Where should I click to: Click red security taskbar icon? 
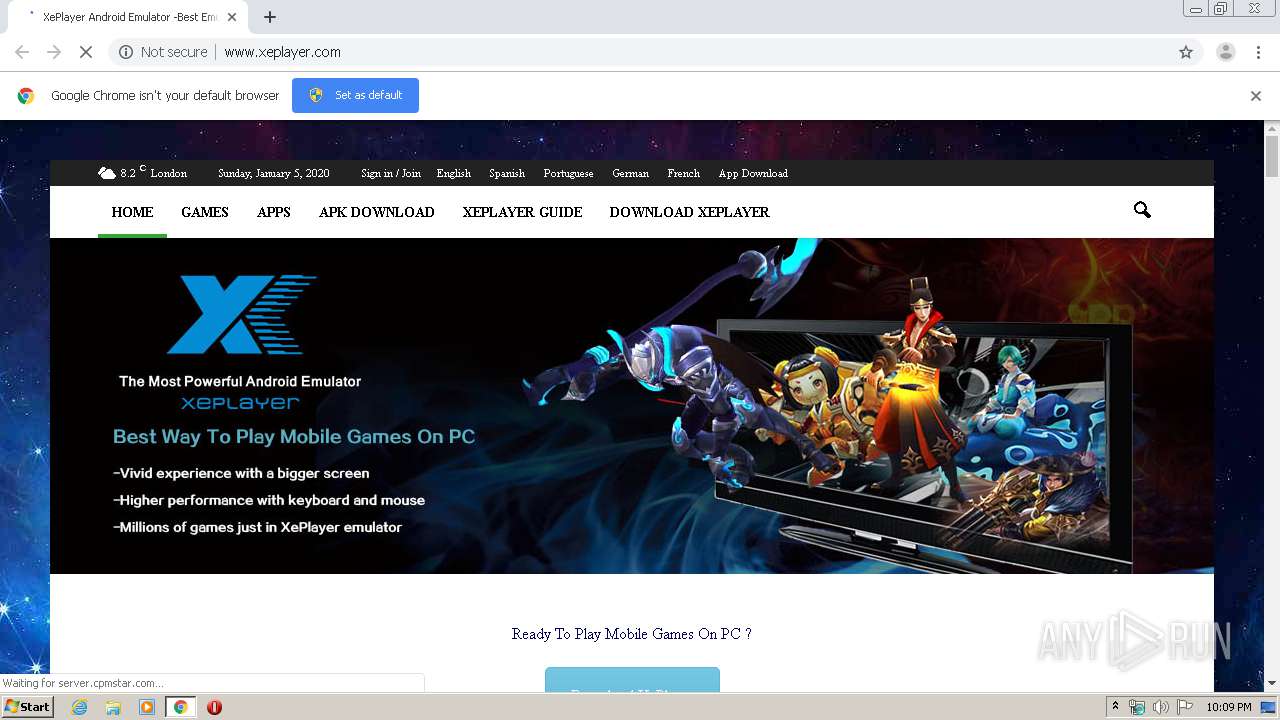[214, 707]
